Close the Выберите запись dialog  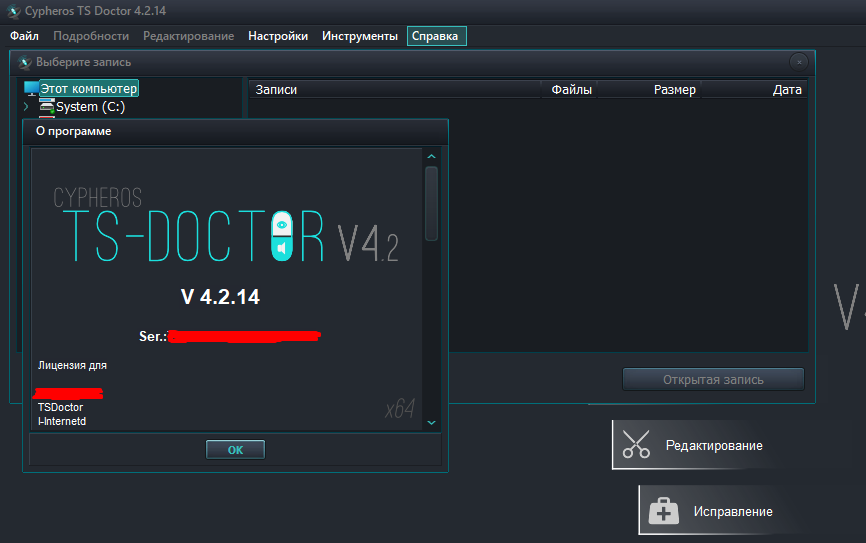(x=799, y=62)
